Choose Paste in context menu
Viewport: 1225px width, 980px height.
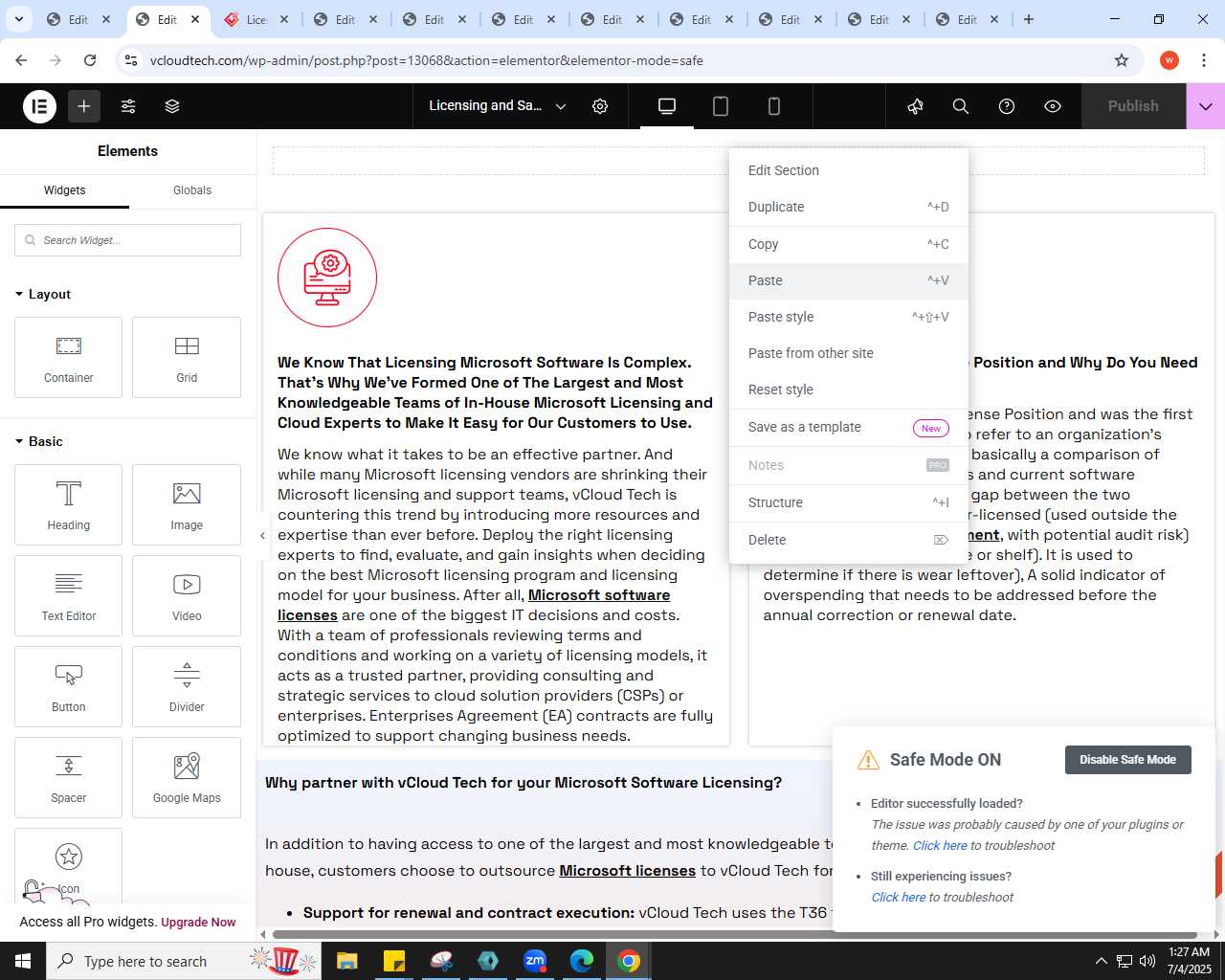pos(849,280)
